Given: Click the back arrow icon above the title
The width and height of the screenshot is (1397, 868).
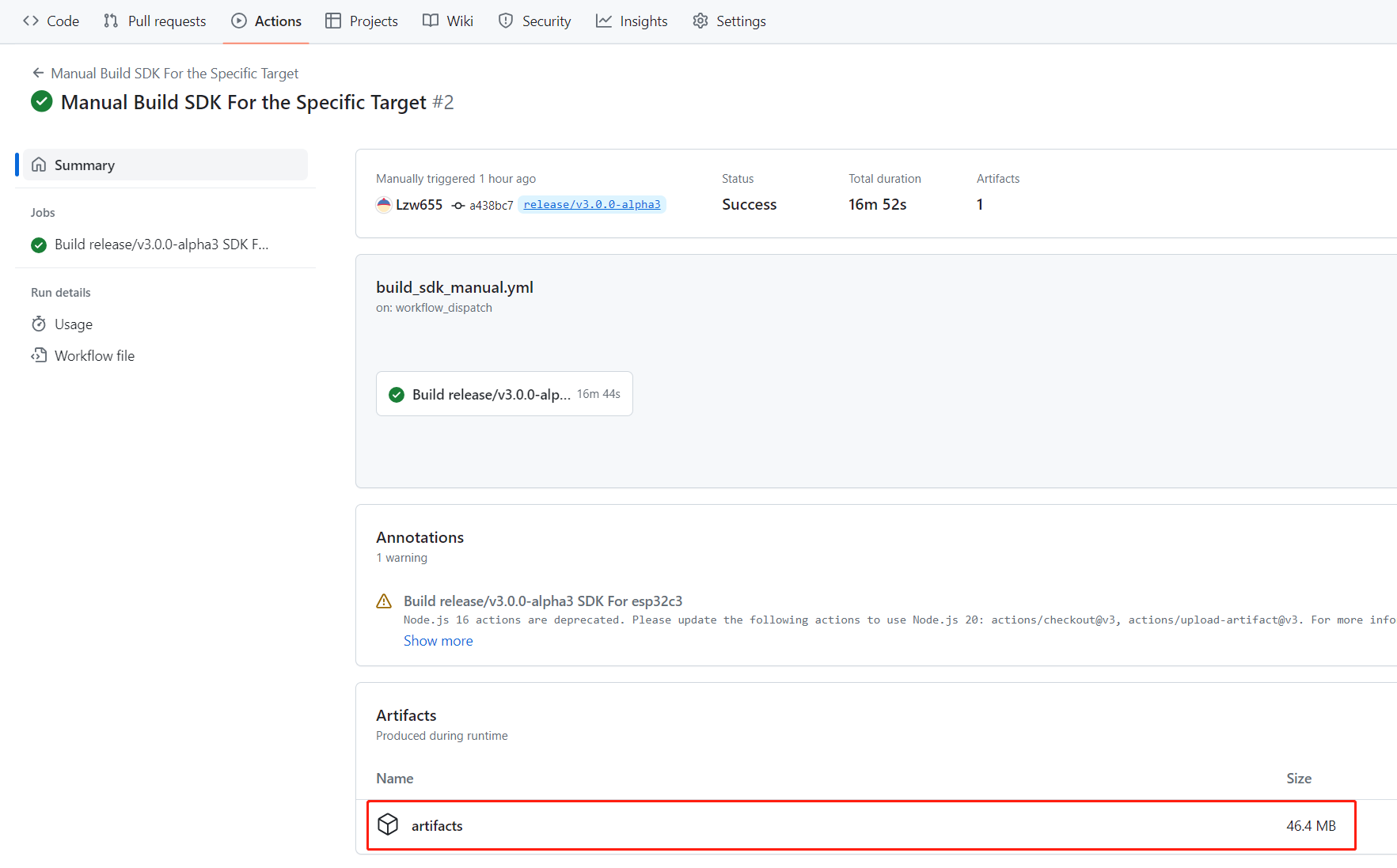Looking at the screenshot, I should tap(38, 73).
